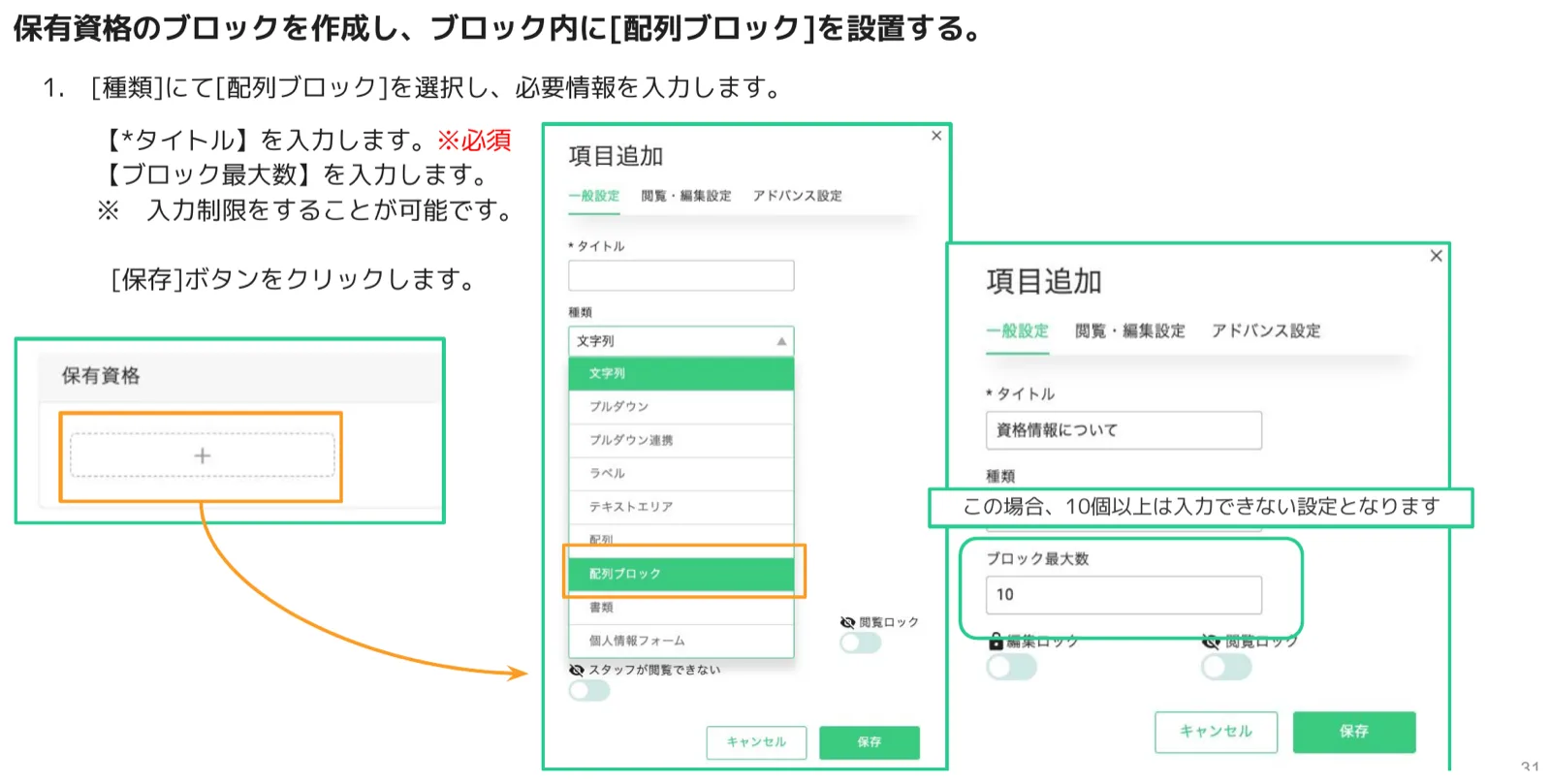Select 個人情報フォーム option in the list

pos(681,641)
